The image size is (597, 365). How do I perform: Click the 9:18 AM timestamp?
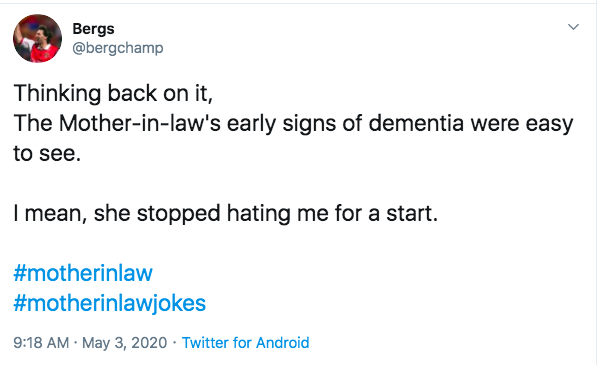pyautogui.click(x=41, y=343)
